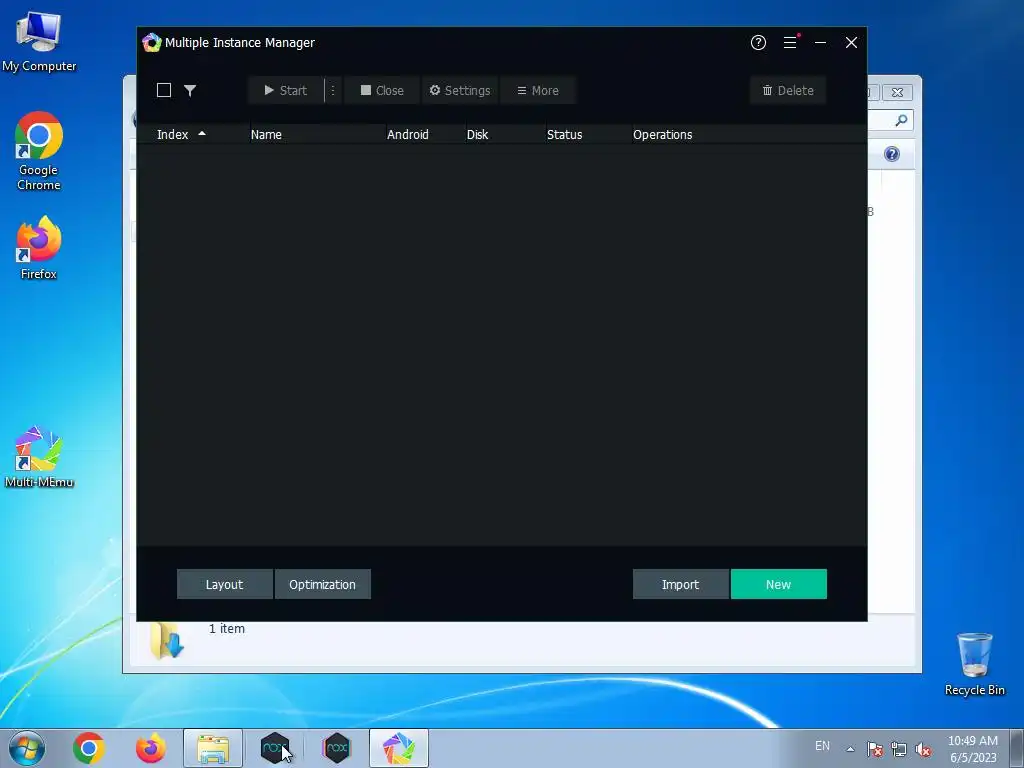Viewport: 1024px width, 768px height.
Task: Switch to the Windows Explorer taskbar button
Action: point(213,748)
